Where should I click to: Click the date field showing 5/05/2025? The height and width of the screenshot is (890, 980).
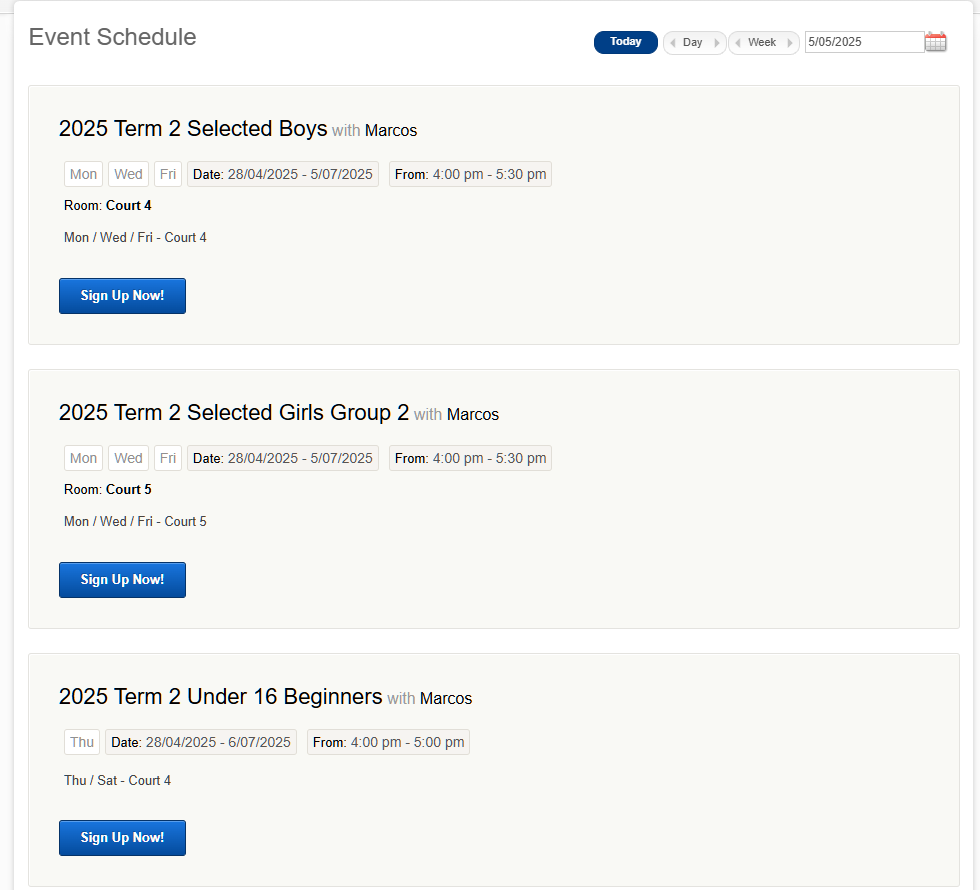864,42
